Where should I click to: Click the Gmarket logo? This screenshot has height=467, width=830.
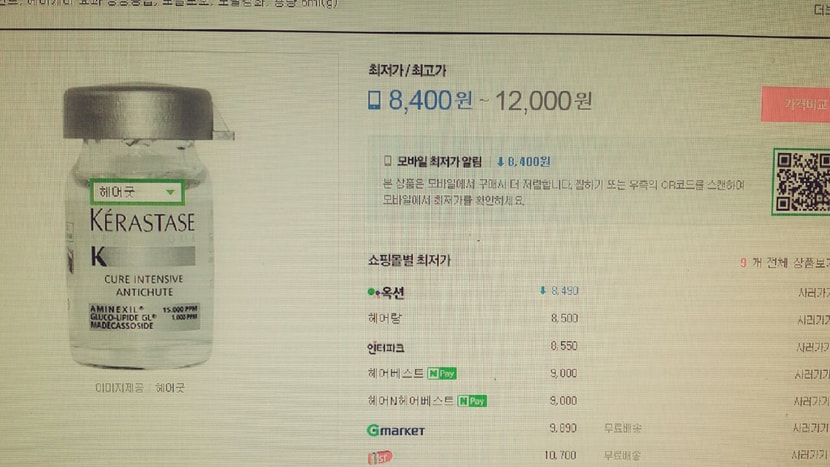(396, 430)
